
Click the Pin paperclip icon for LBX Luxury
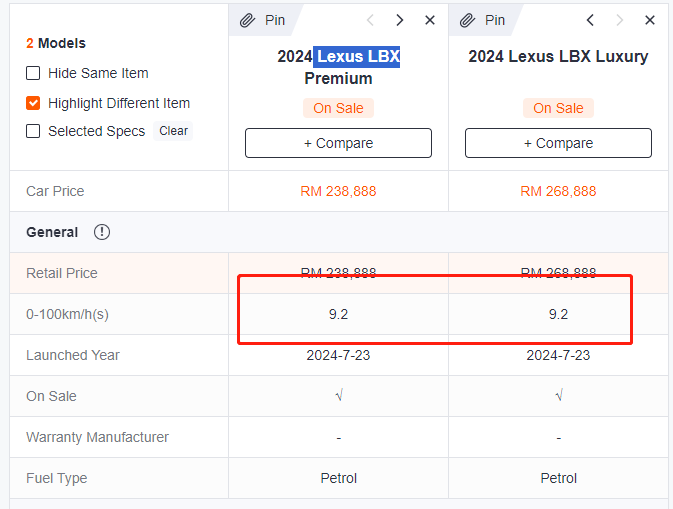coord(467,20)
